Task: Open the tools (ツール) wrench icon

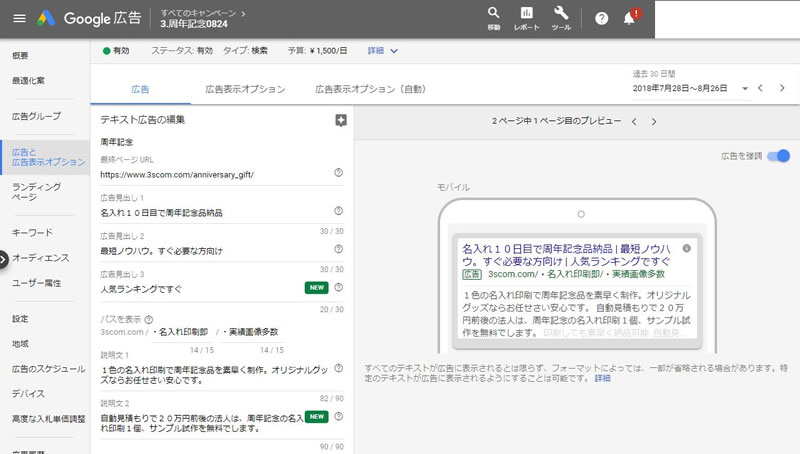Action: (561, 14)
